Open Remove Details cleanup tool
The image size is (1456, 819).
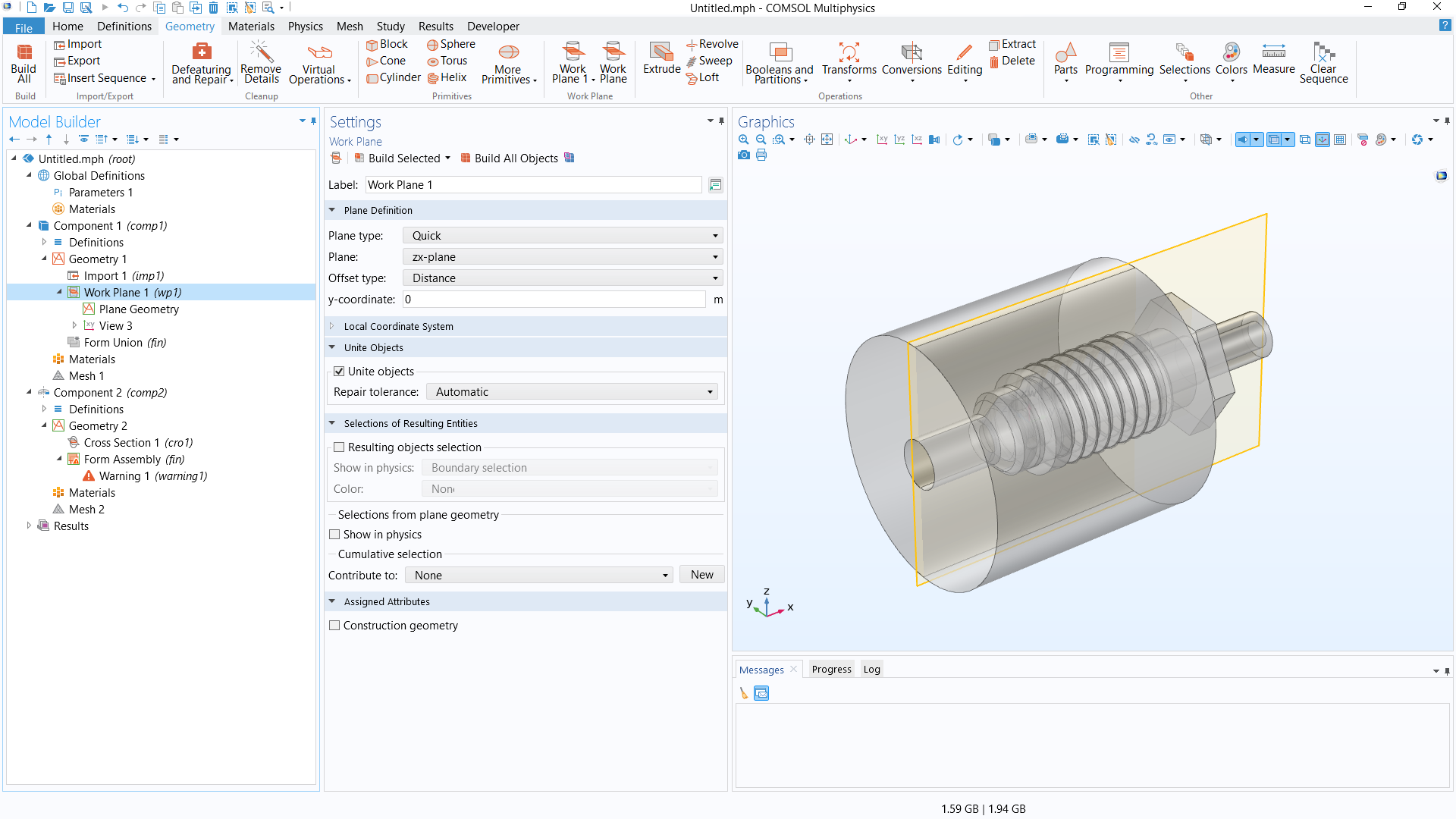(261, 62)
